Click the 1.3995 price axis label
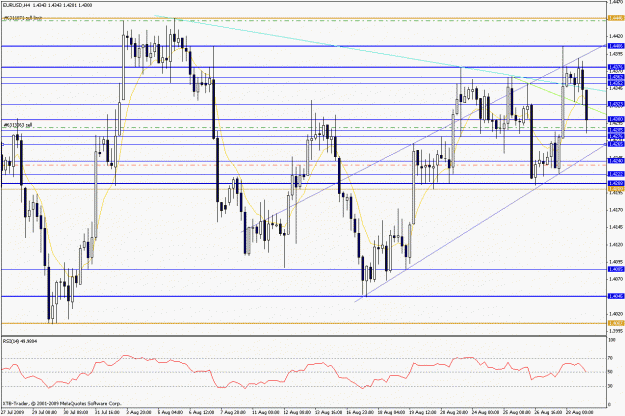Screen dimensions: 625x416 pyautogui.click(x=616, y=331)
